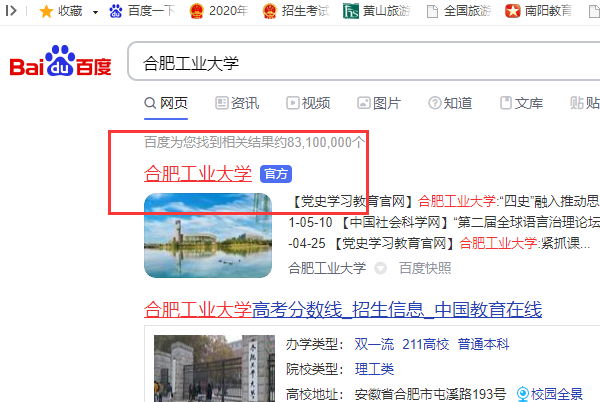
Task: Switch to the 文库 tab
Action: (x=521, y=103)
